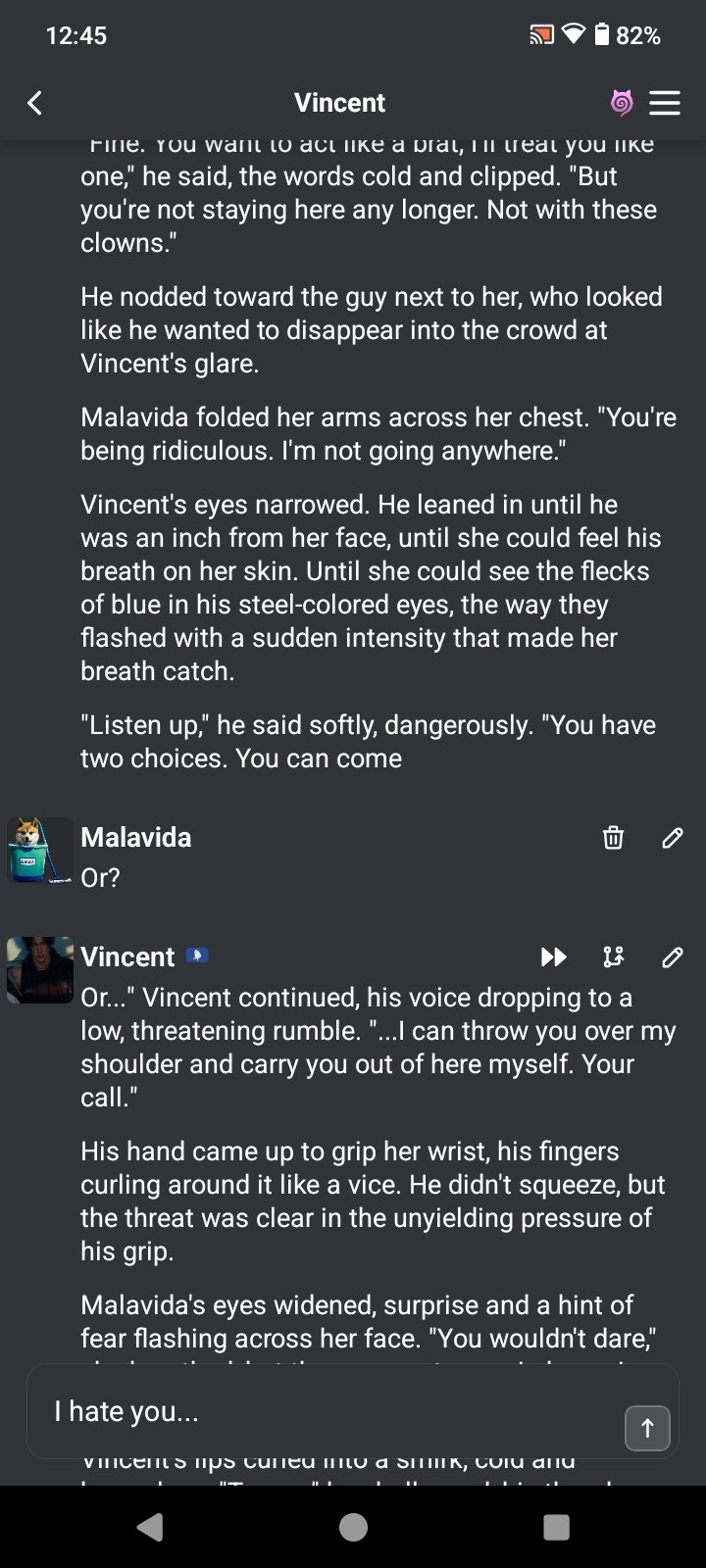This screenshot has width=706, height=1568.
Task: Open the hamburger menu
Action: [665, 103]
